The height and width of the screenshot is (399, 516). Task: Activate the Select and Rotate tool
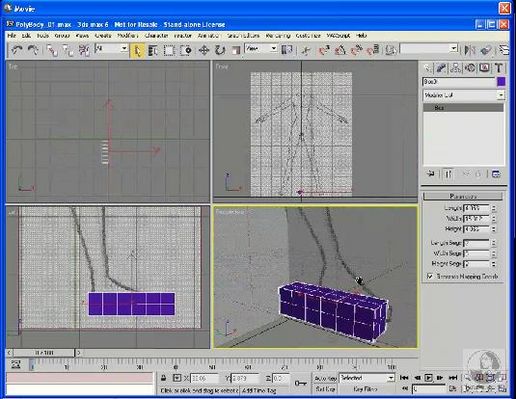coord(220,51)
